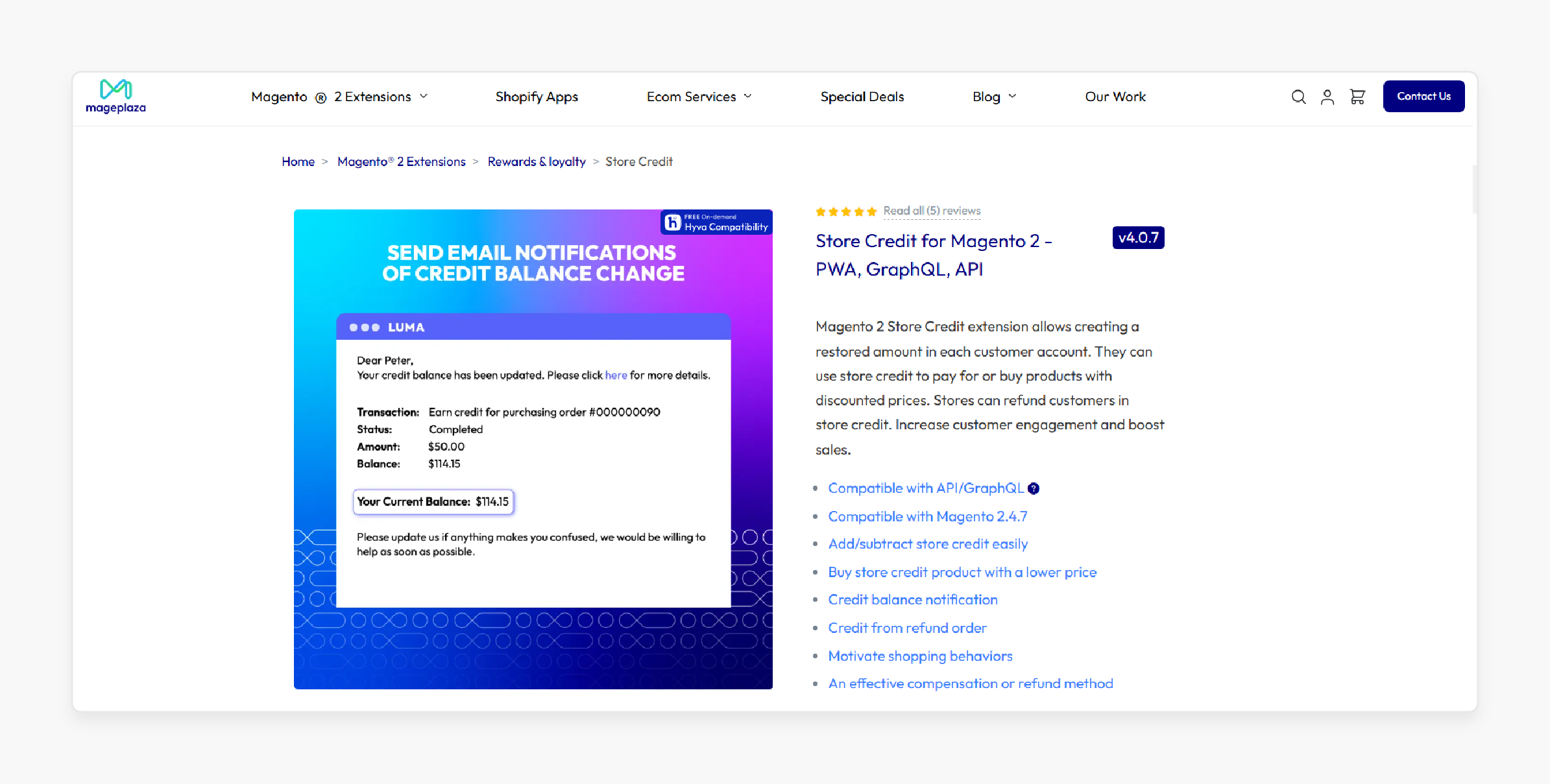1550x784 pixels.
Task: Open the Our Work menu item
Action: point(1115,97)
